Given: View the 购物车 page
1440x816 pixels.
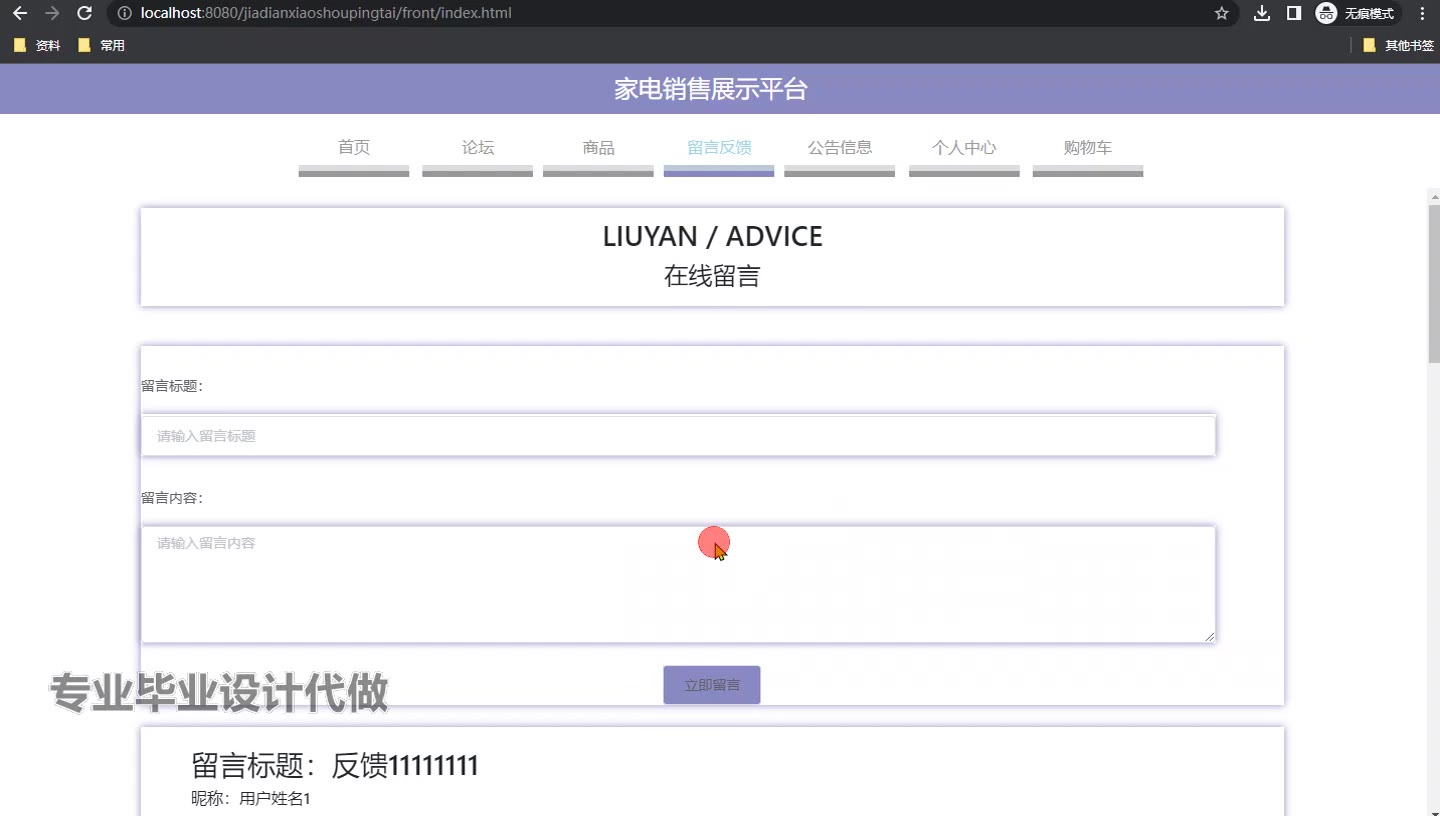Looking at the screenshot, I should coord(1088,148).
